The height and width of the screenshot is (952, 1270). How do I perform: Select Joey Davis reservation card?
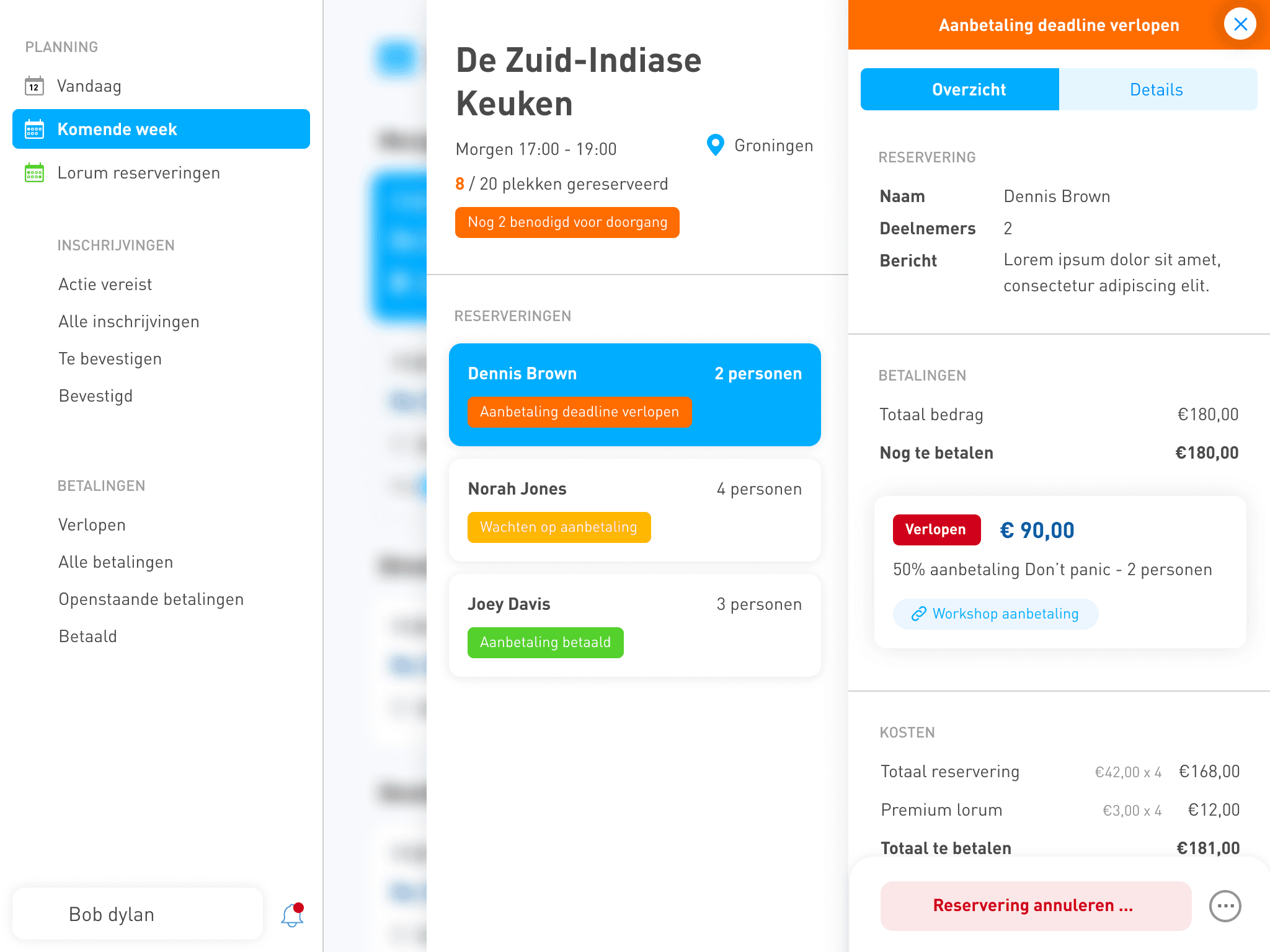[x=635, y=625]
